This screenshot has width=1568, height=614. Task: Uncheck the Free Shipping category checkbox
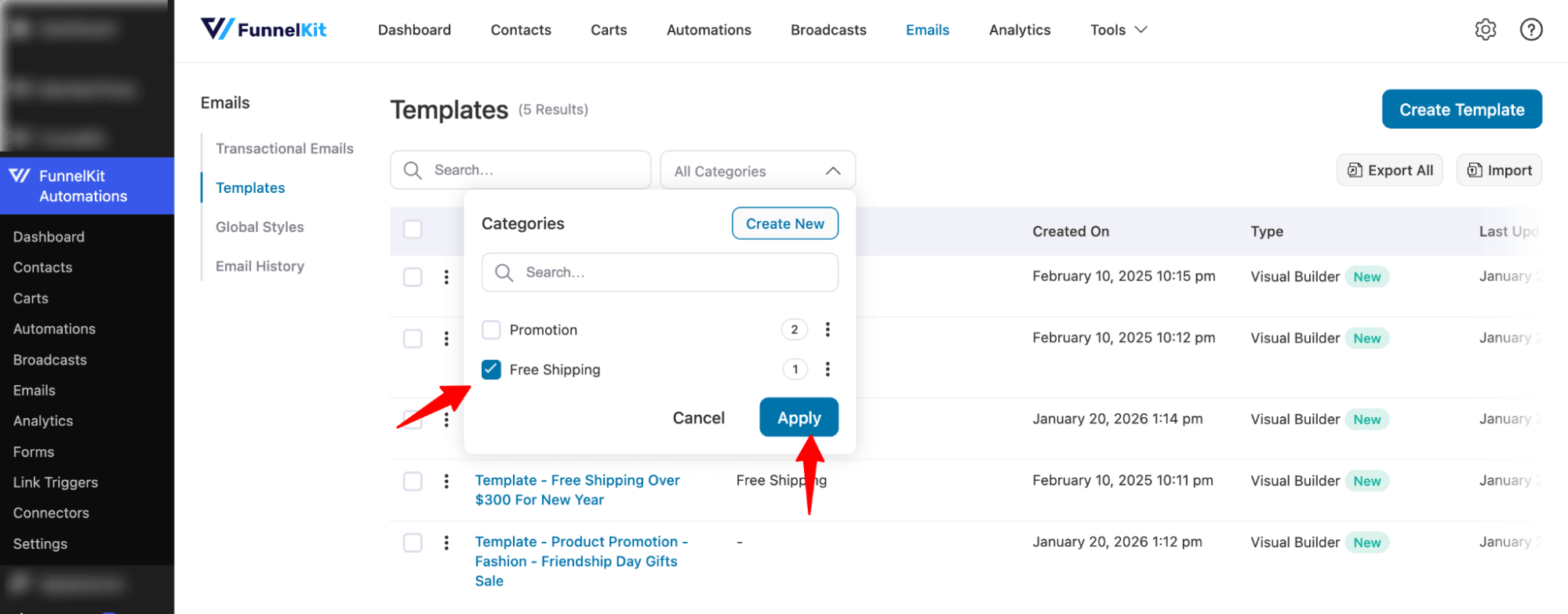(491, 369)
